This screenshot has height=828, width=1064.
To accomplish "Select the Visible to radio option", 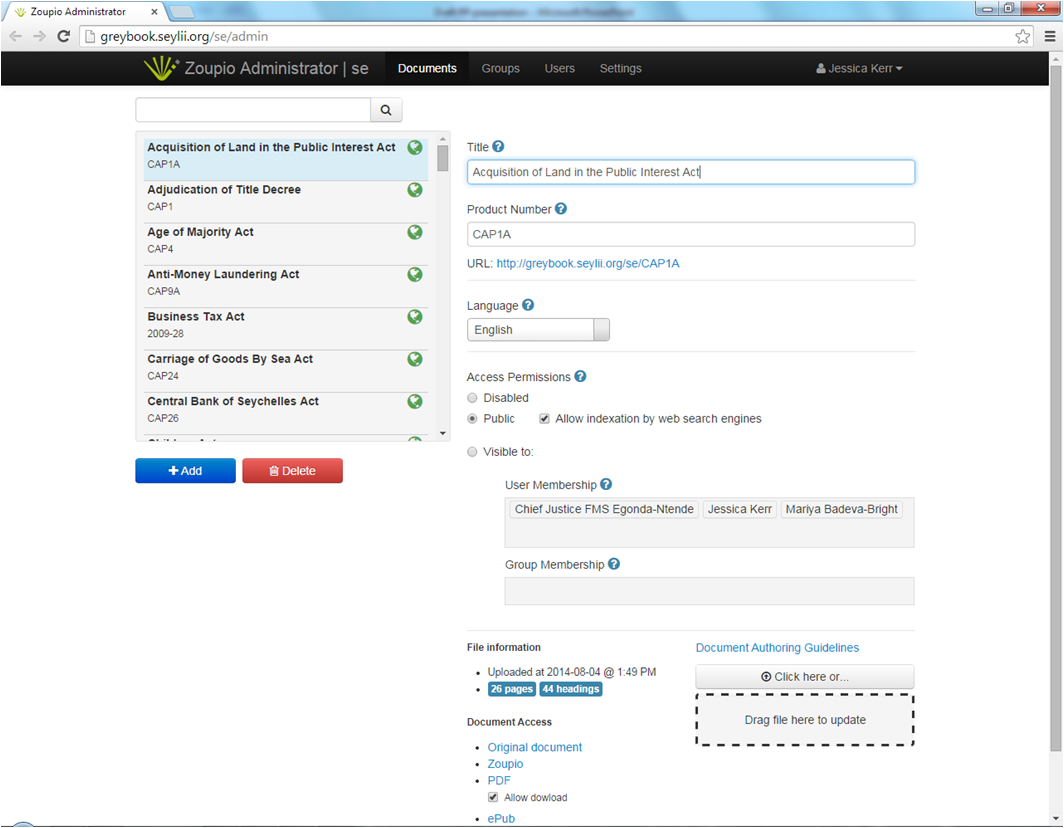I will tap(473, 452).
